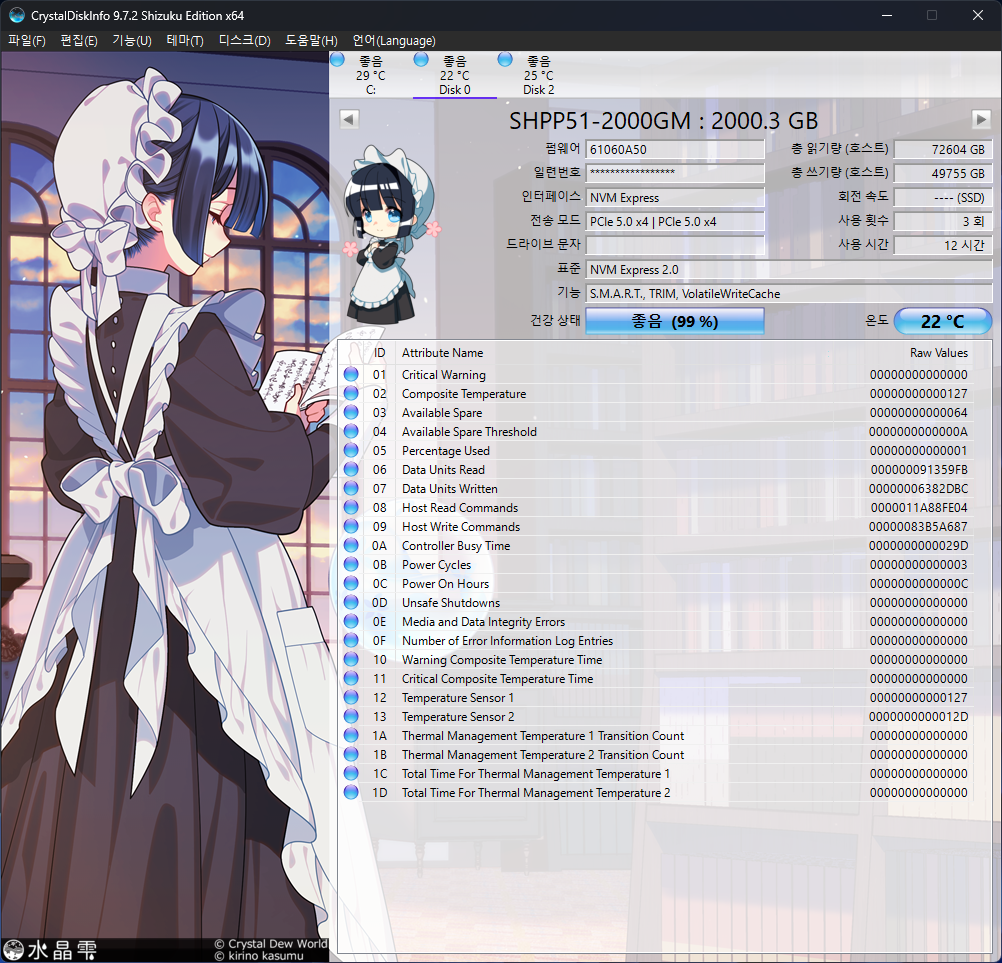1002x963 pixels.
Task: Click the 22 °C temperature button
Action: click(x=942, y=322)
